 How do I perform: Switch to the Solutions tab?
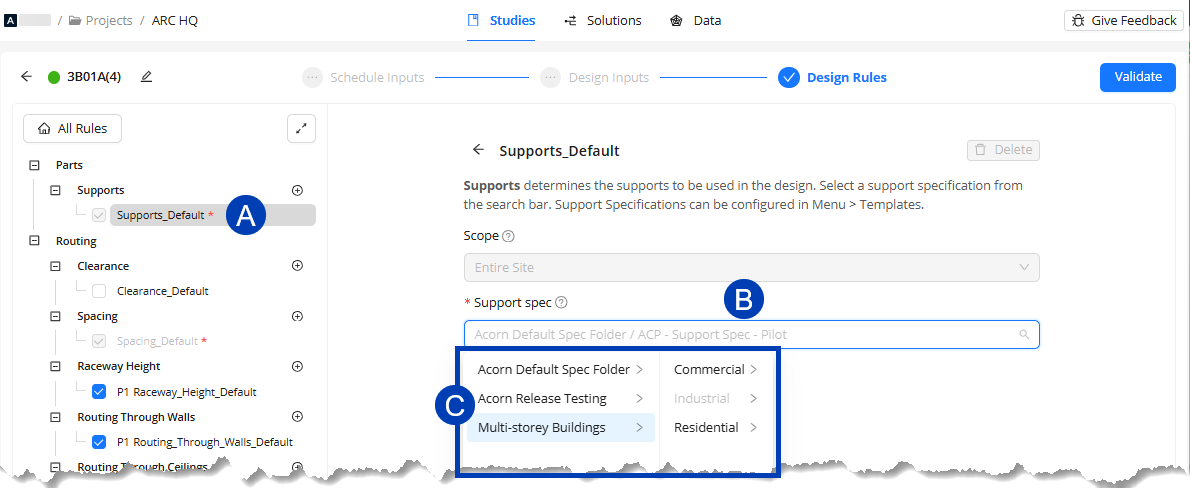pos(603,20)
